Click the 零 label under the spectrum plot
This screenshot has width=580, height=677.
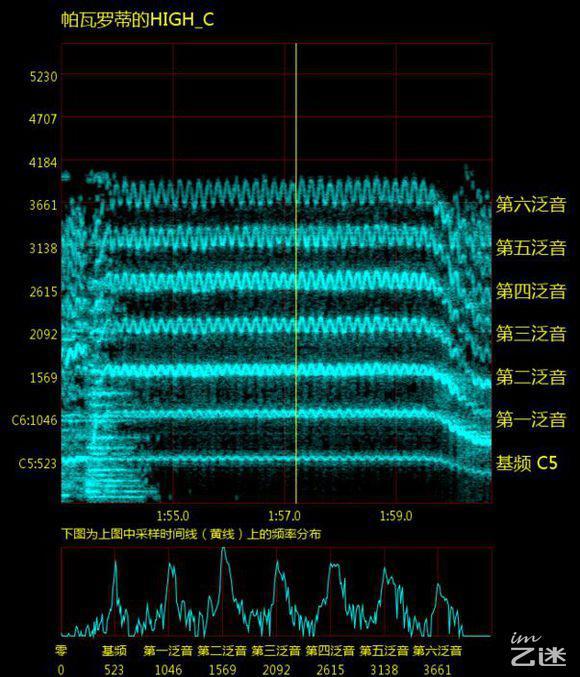(x=61, y=651)
